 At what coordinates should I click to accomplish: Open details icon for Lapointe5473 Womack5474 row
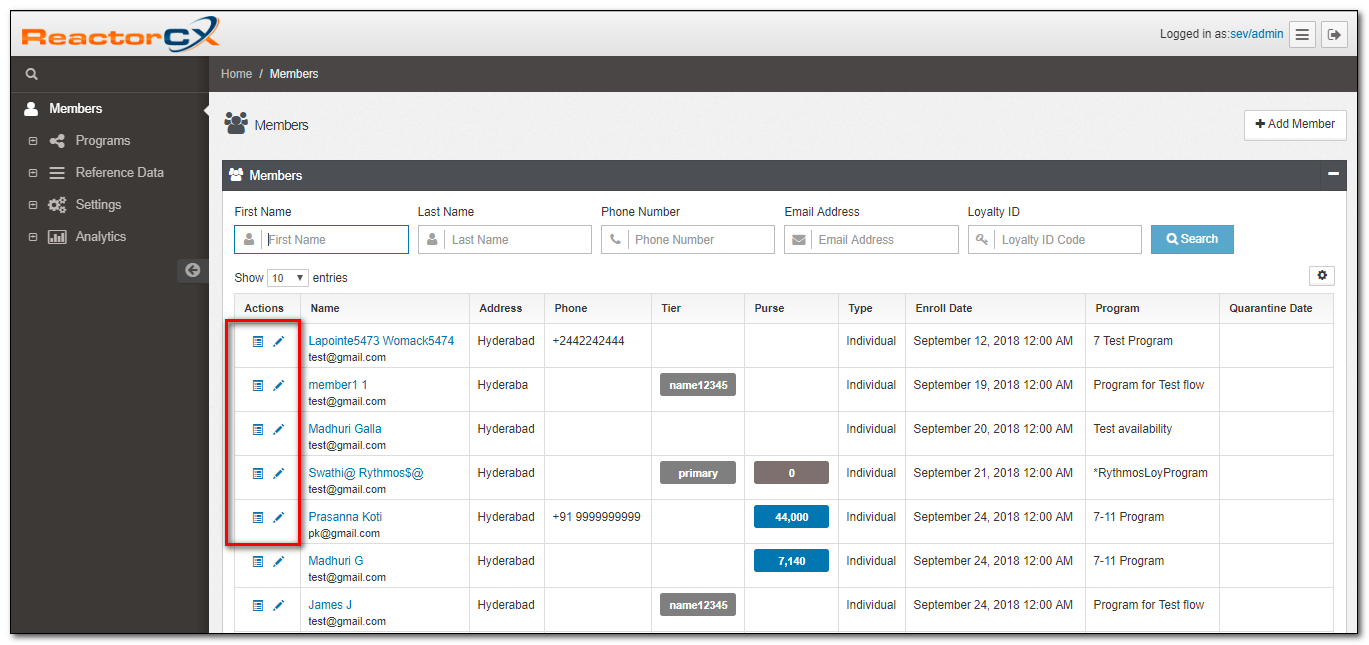point(258,341)
